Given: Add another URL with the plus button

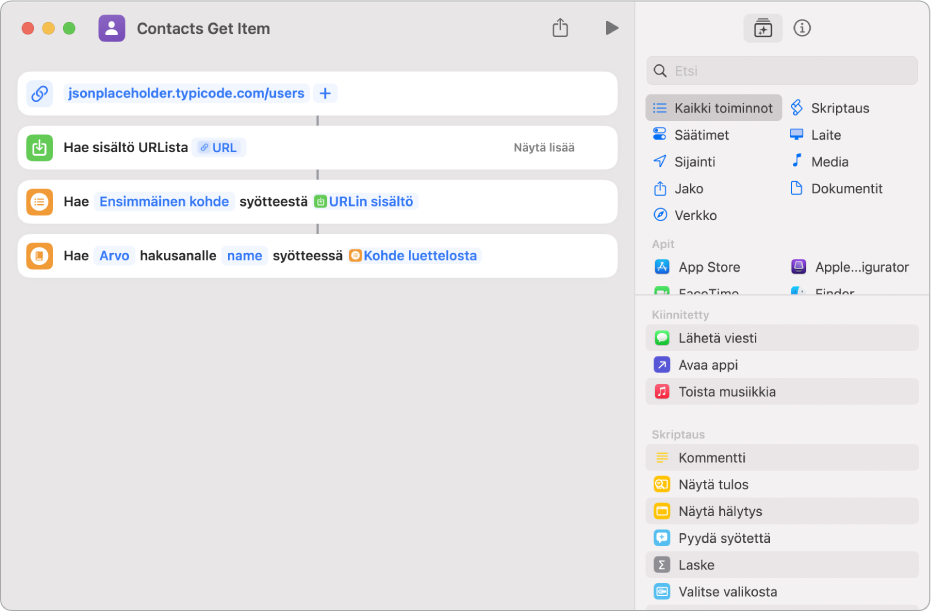Looking at the screenshot, I should coord(325,93).
